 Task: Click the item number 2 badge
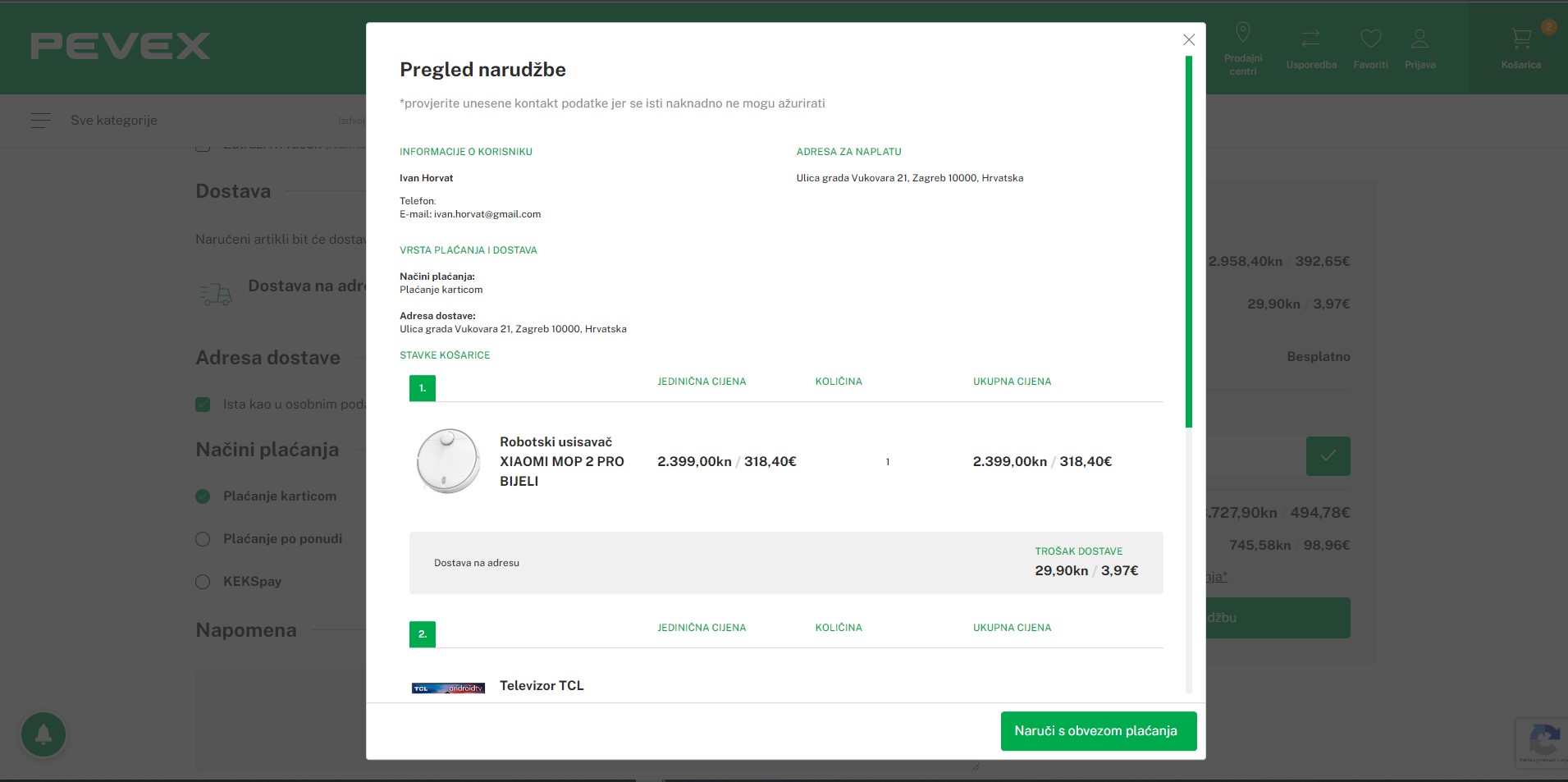[423, 634]
